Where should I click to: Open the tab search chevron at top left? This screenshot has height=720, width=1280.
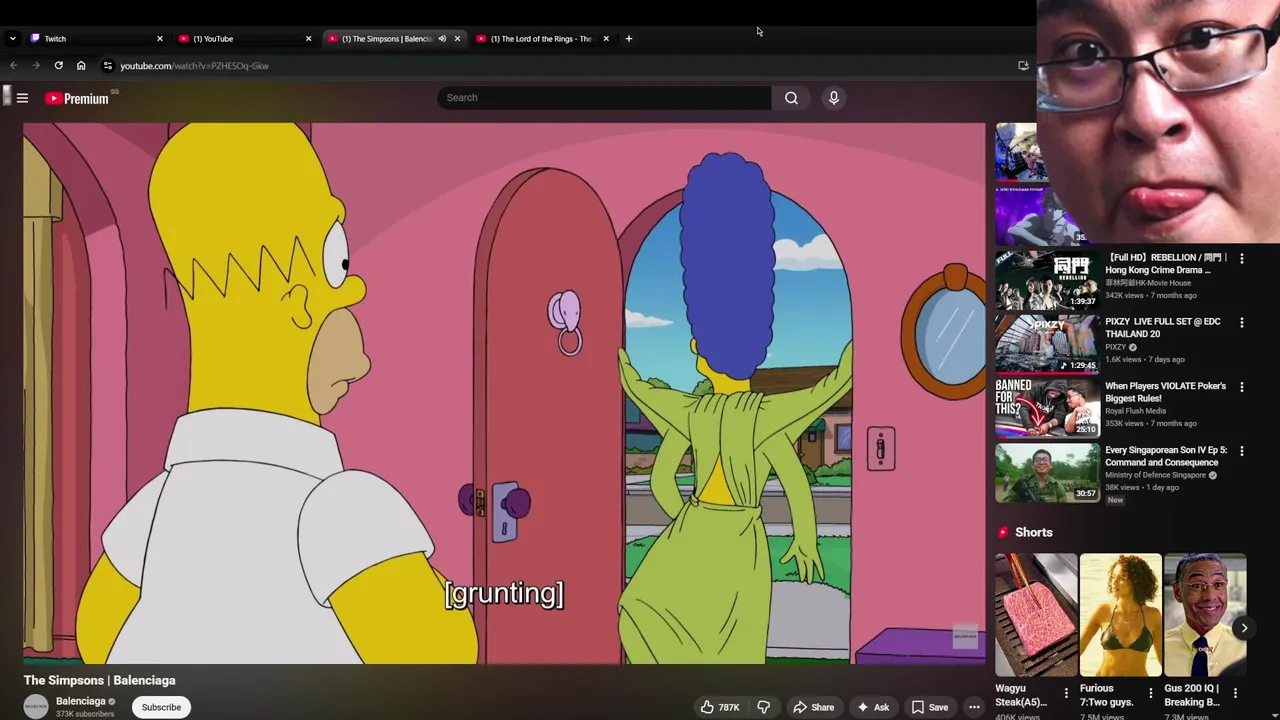point(12,39)
